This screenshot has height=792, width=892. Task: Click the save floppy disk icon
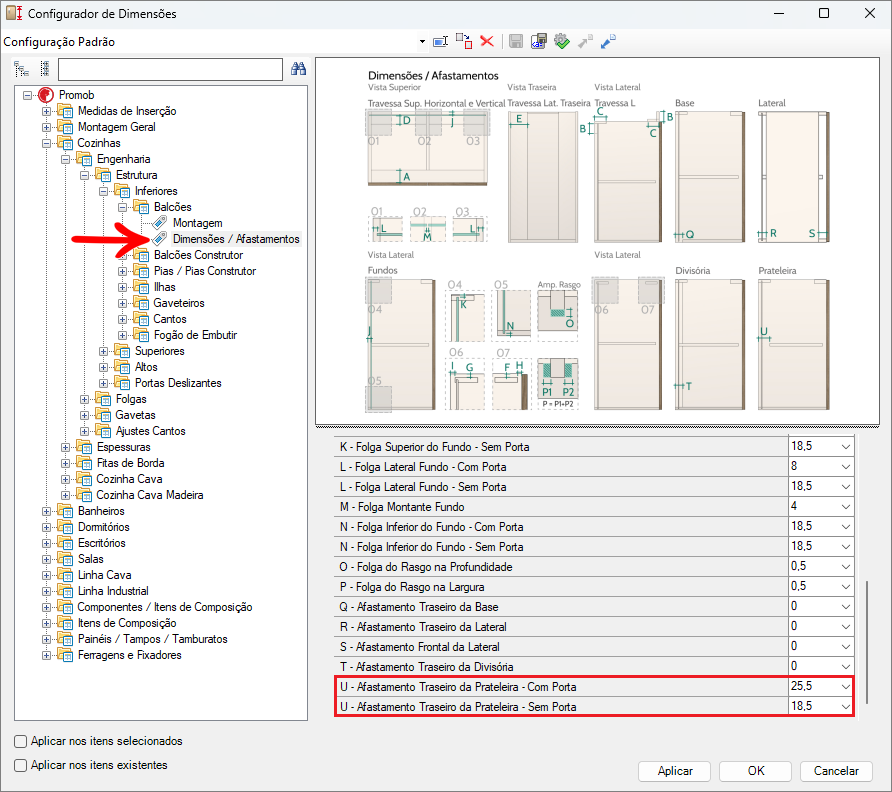516,41
